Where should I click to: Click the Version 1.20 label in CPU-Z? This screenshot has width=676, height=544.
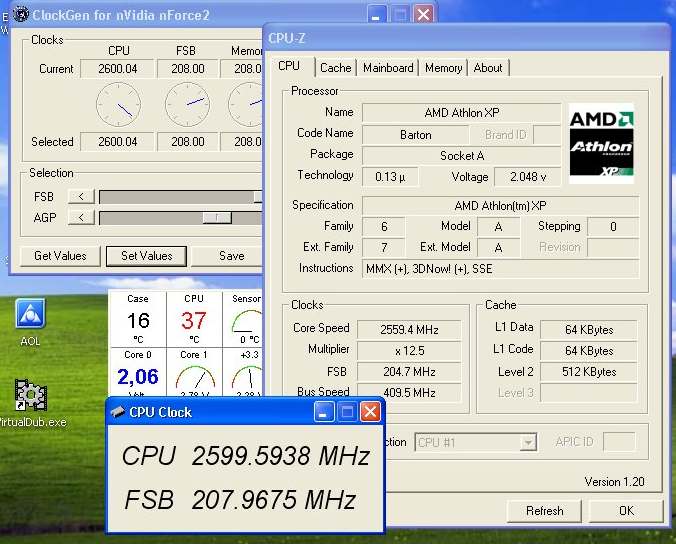[614, 481]
